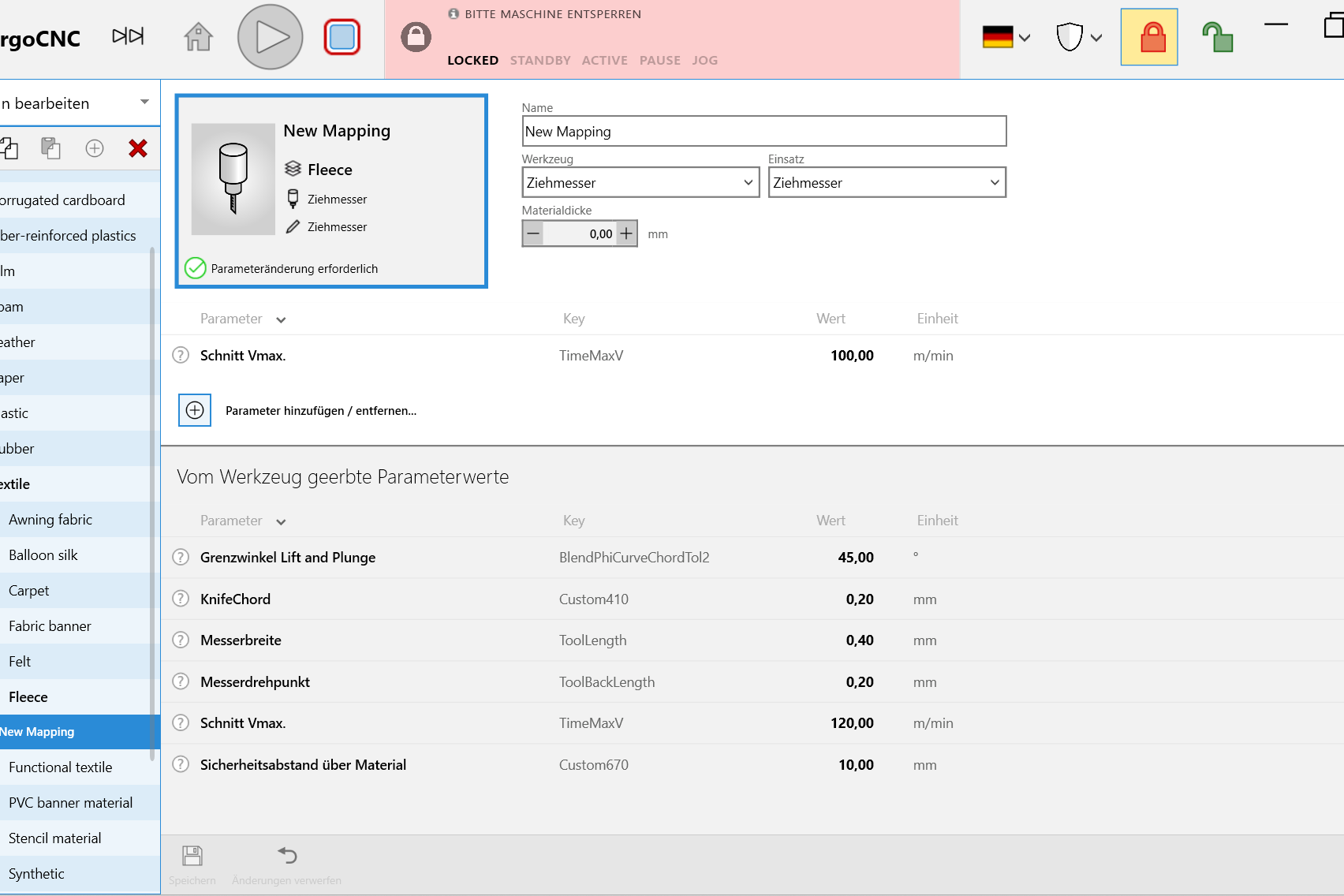Open help for Grenzwinkel Lift and Plunge
This screenshot has width=1344, height=896.
[181, 557]
